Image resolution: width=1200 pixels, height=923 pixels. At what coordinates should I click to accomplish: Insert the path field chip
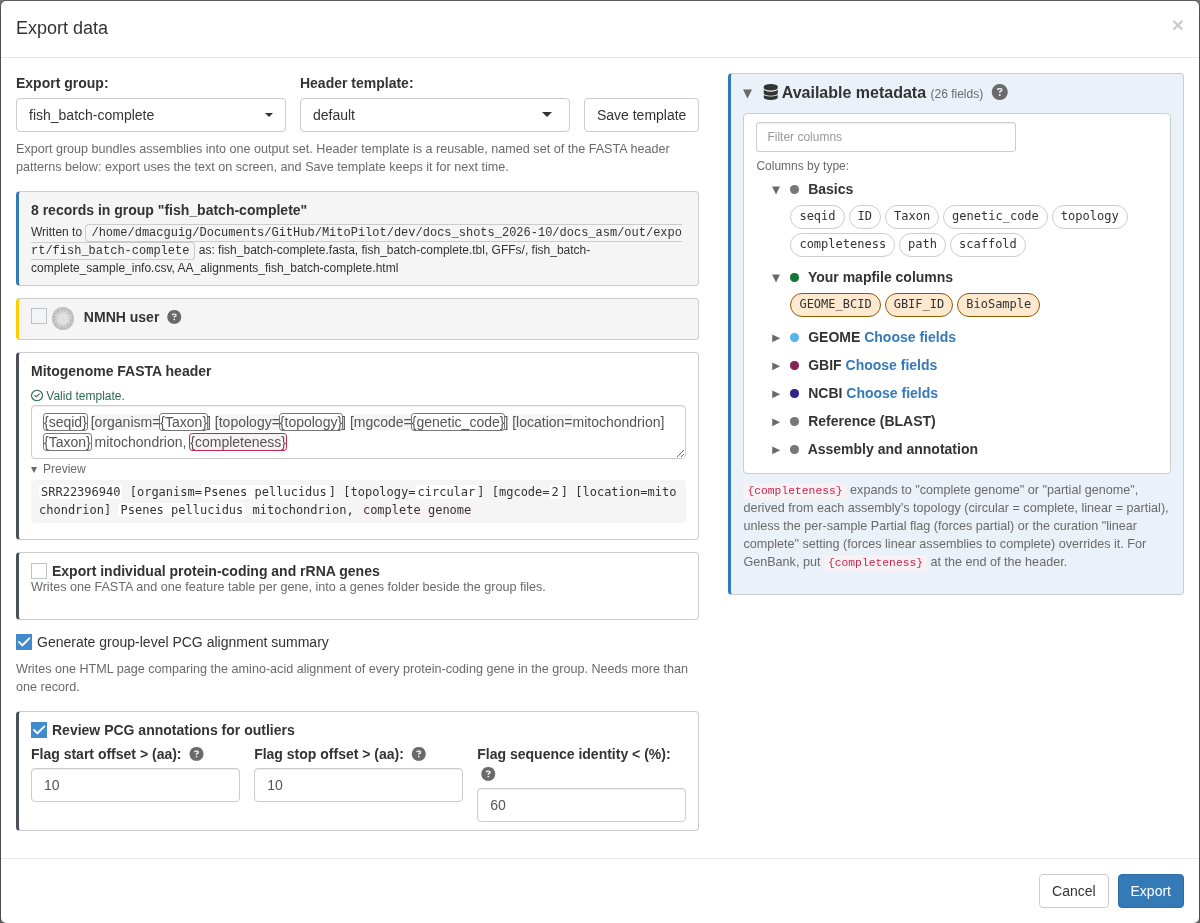[922, 245]
